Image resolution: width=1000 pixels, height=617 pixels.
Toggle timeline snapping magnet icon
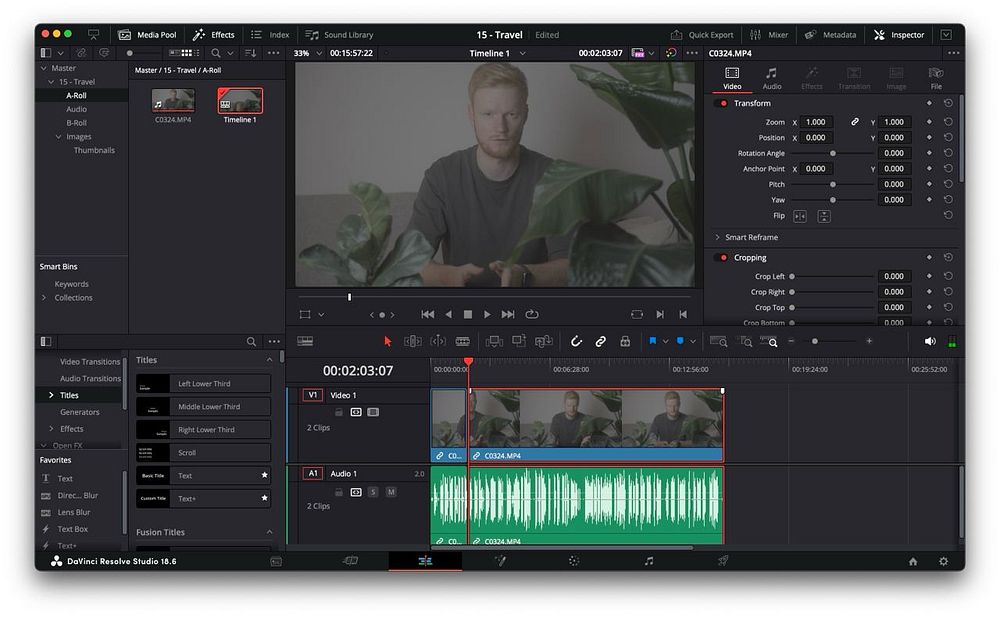pos(576,341)
